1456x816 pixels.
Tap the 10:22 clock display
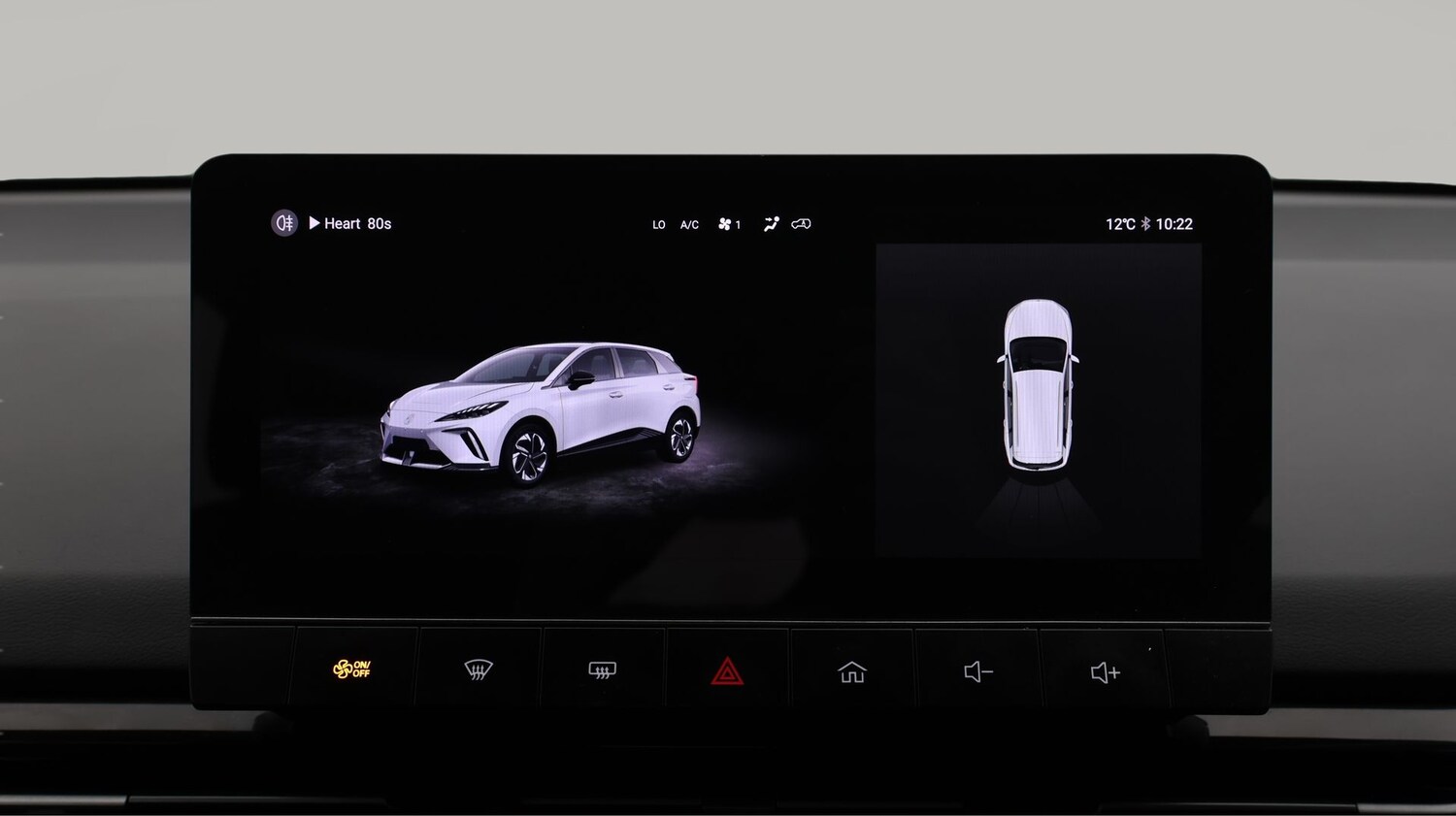(1174, 224)
